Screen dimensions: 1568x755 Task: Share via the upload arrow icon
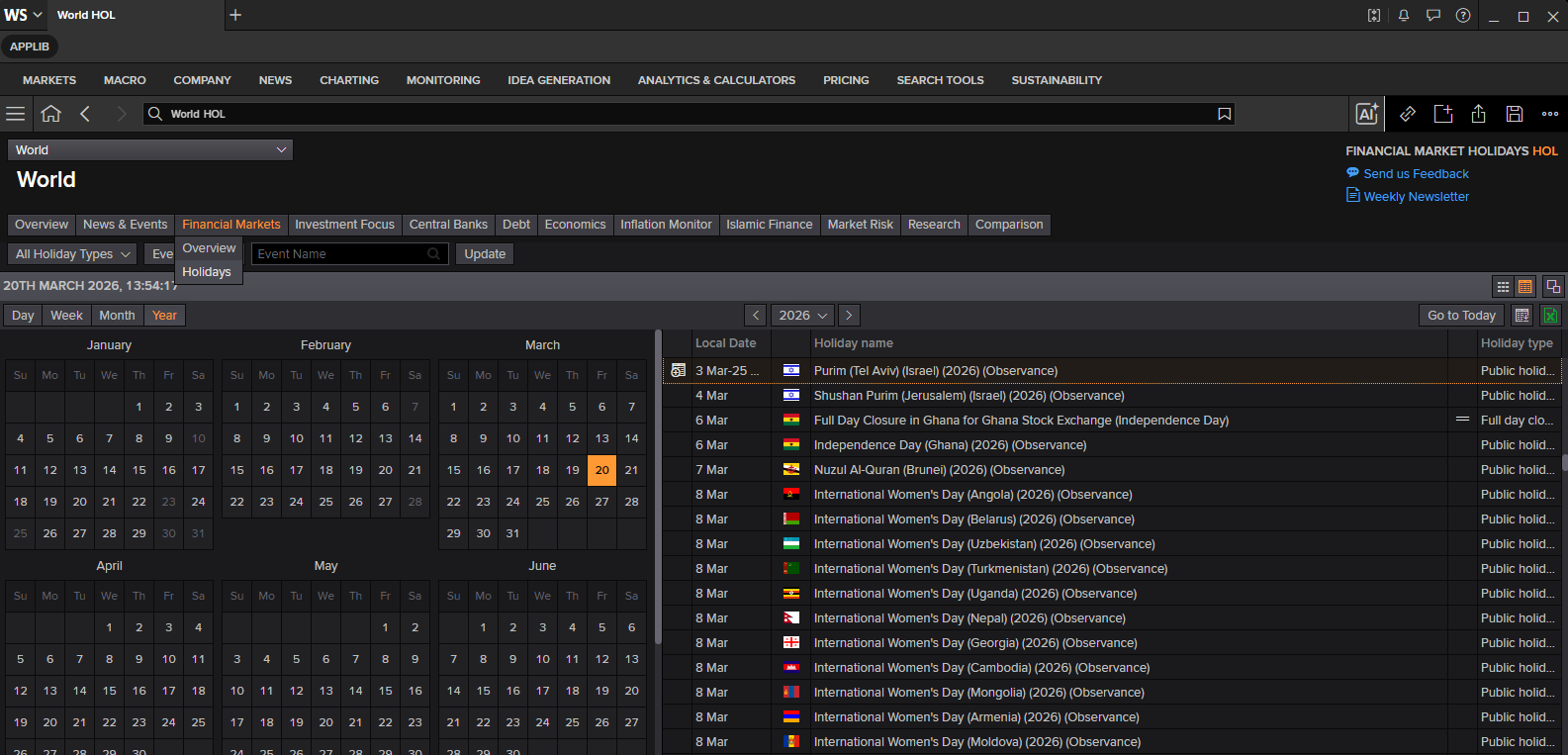tap(1478, 114)
